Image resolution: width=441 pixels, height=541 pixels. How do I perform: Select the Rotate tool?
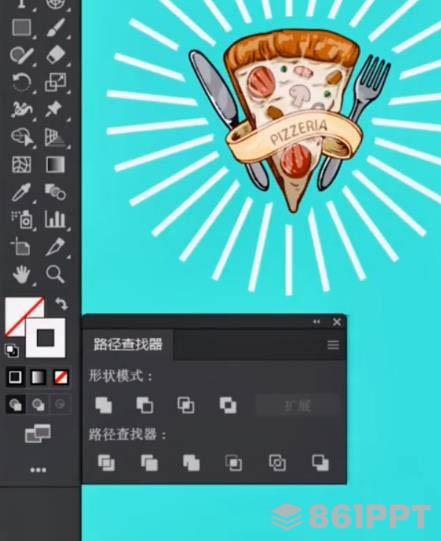click(x=22, y=82)
